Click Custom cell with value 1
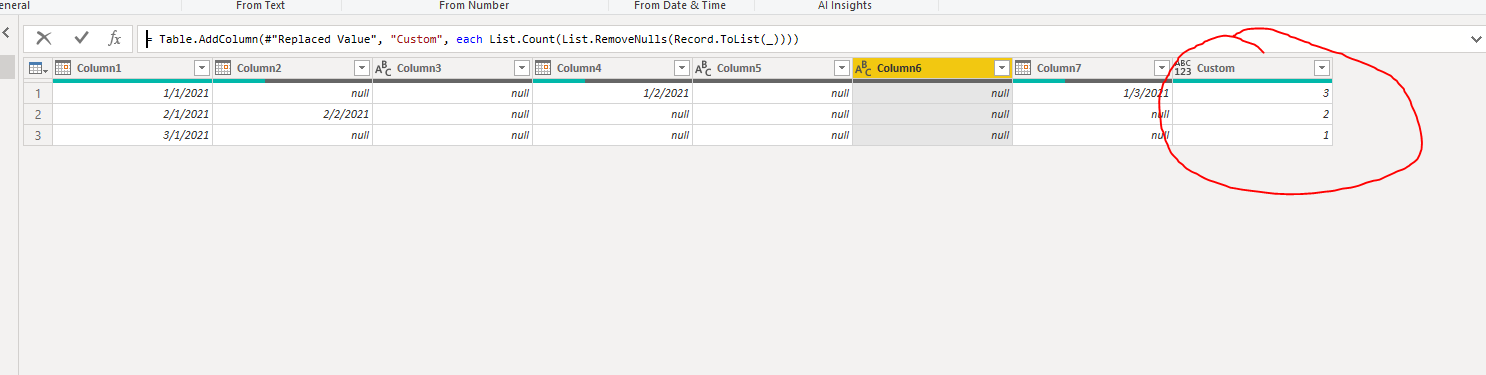 (x=1252, y=135)
